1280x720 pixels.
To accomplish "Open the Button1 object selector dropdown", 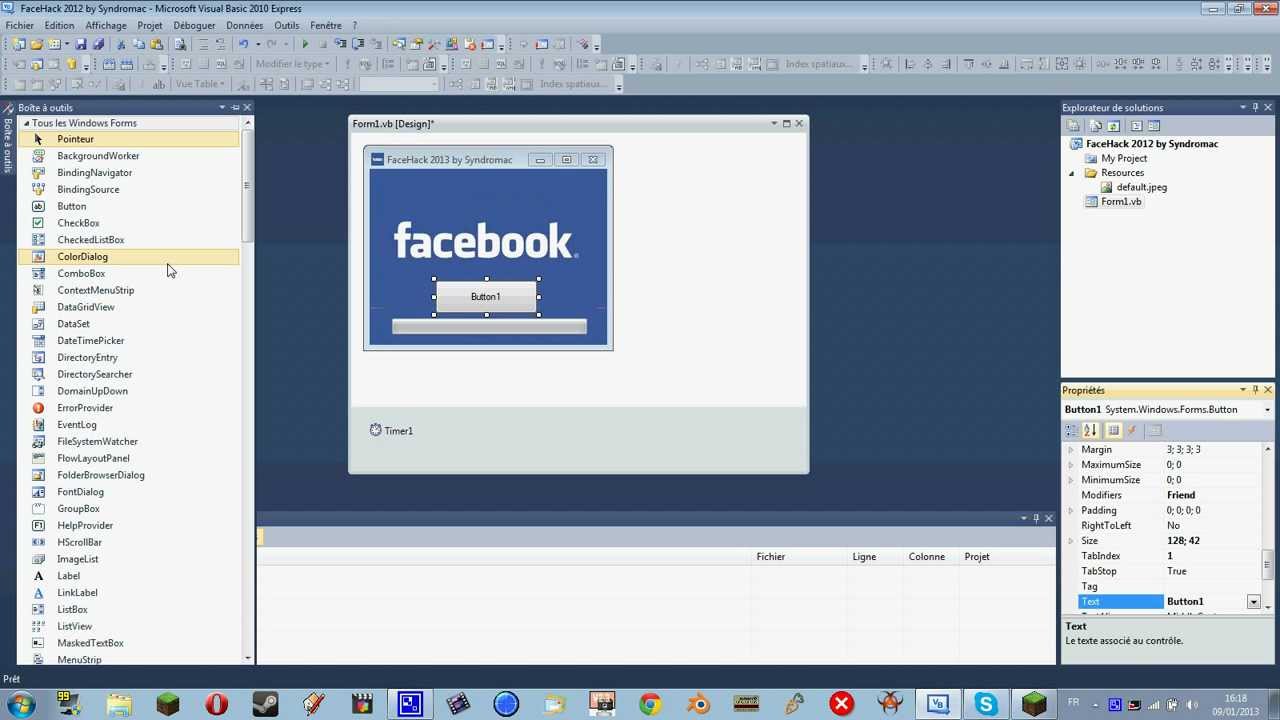I will tap(1267, 410).
